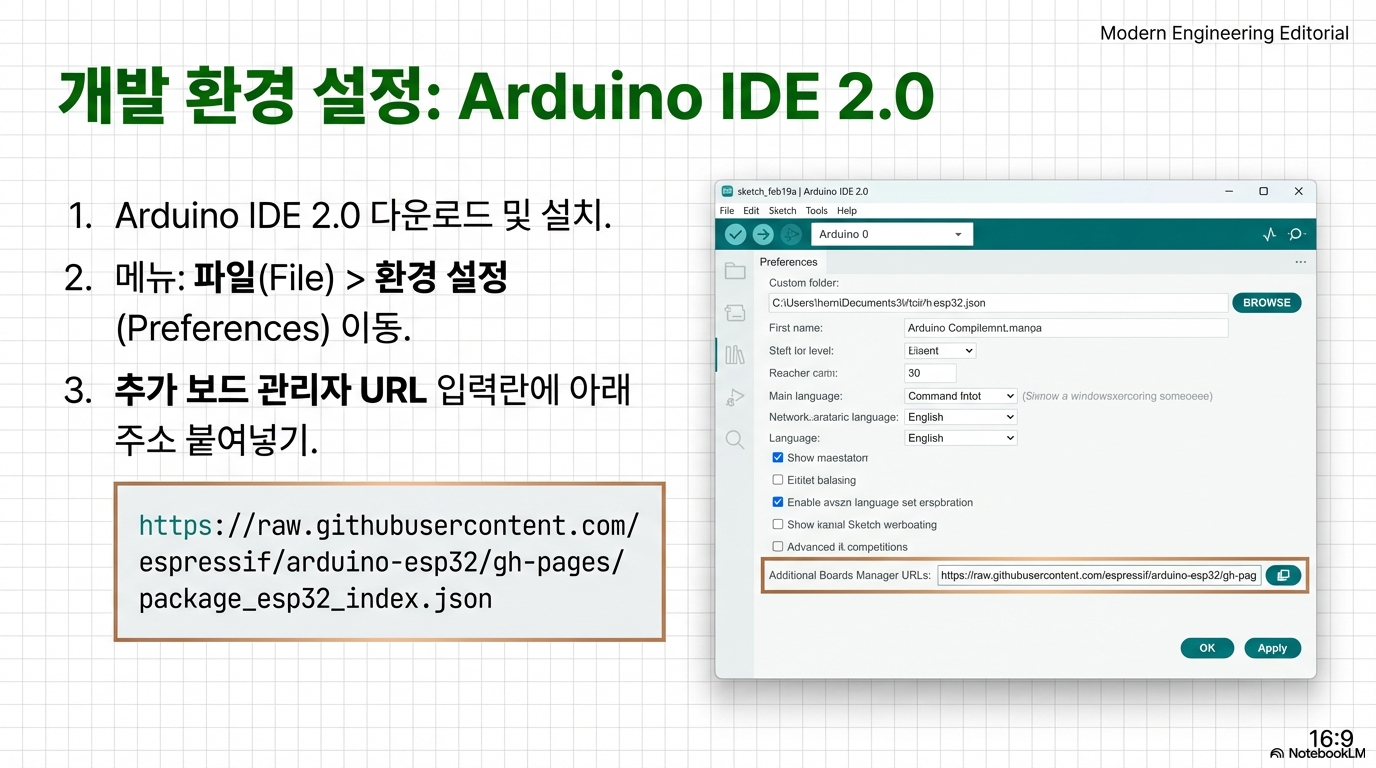
Task: Click the Reacher cambi field showing 30
Action: [x=930, y=373]
